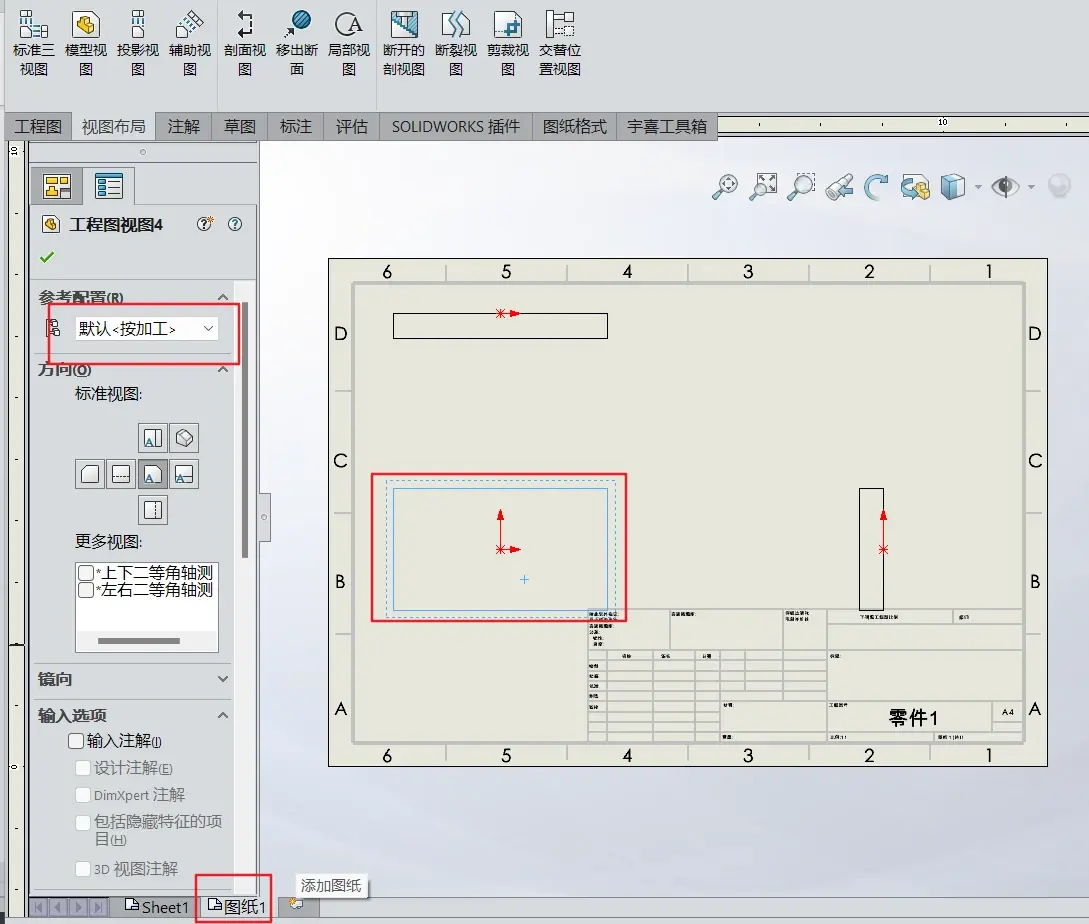1089x924 pixels.
Task: Open the 图纸格式 tab
Action: coord(574,126)
